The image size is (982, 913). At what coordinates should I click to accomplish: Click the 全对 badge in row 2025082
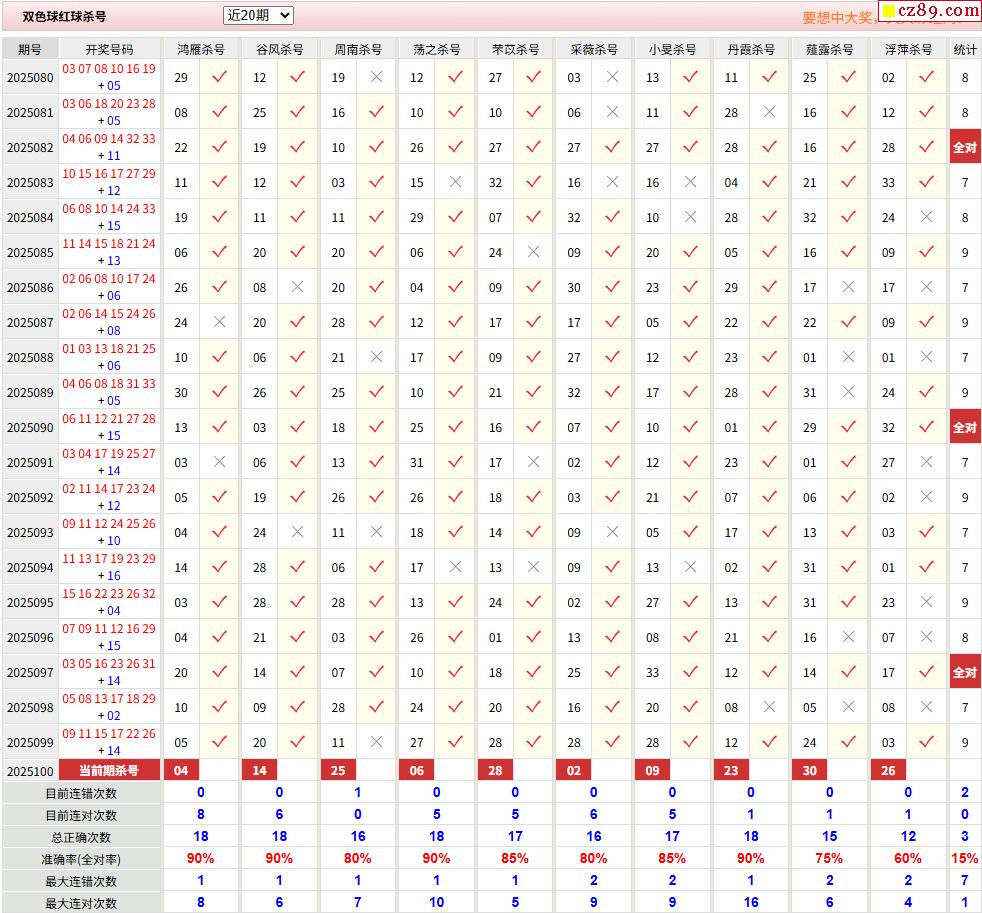coord(965,147)
